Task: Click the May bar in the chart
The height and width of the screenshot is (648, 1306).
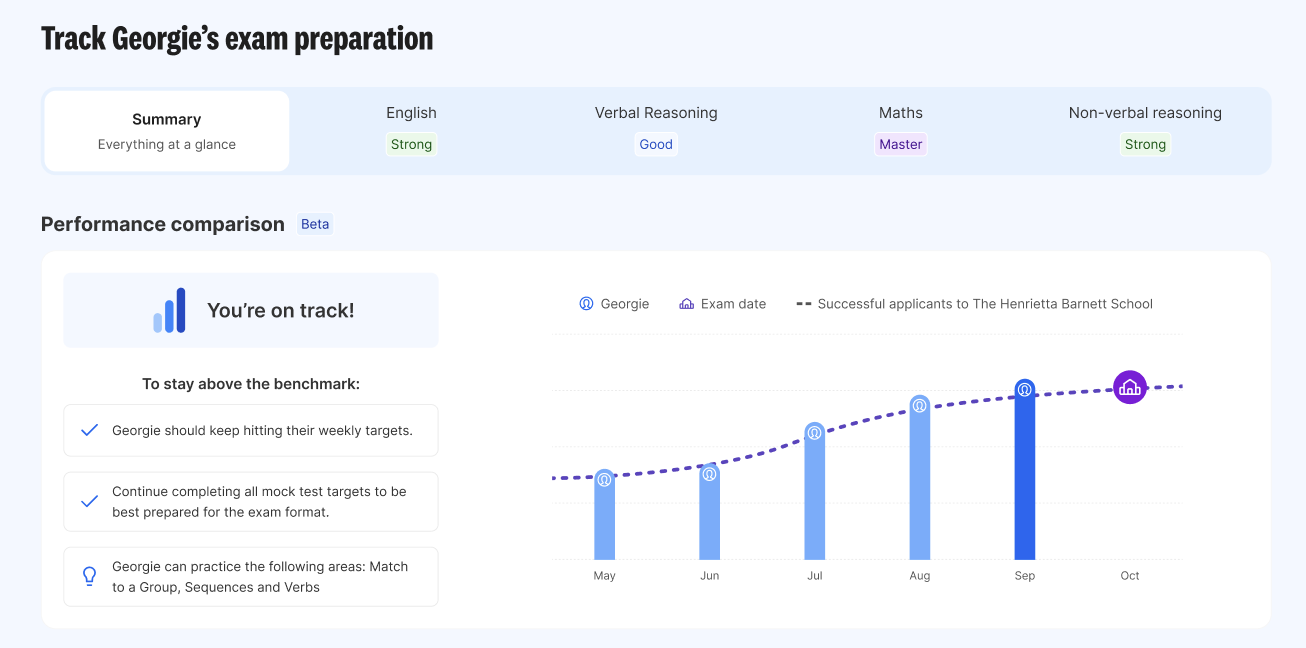Action: click(x=604, y=520)
